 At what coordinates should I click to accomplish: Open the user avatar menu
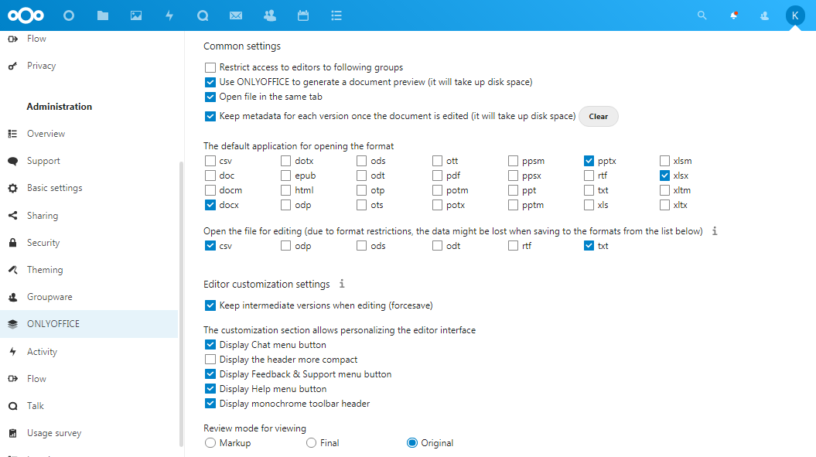794,16
